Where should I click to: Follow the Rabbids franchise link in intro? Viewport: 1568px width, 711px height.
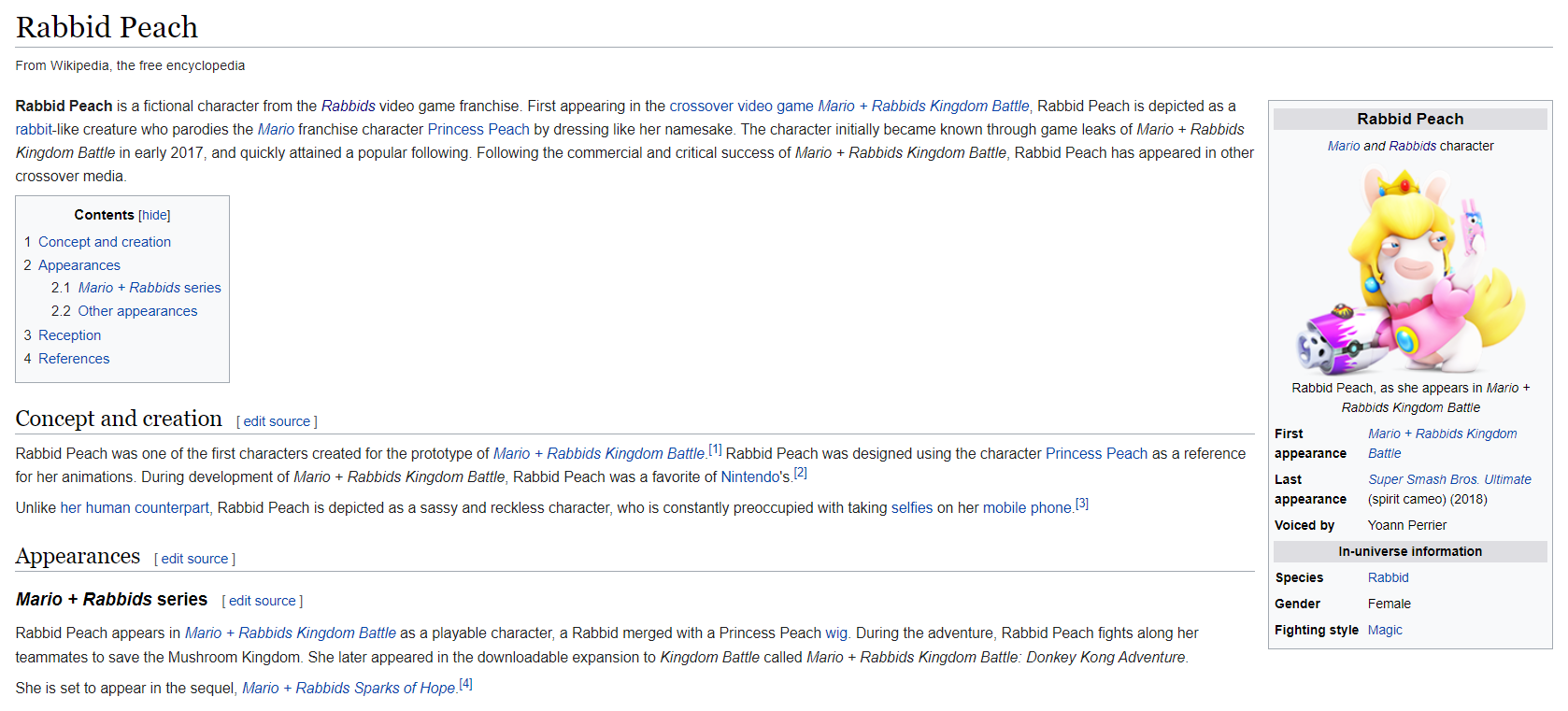point(349,106)
